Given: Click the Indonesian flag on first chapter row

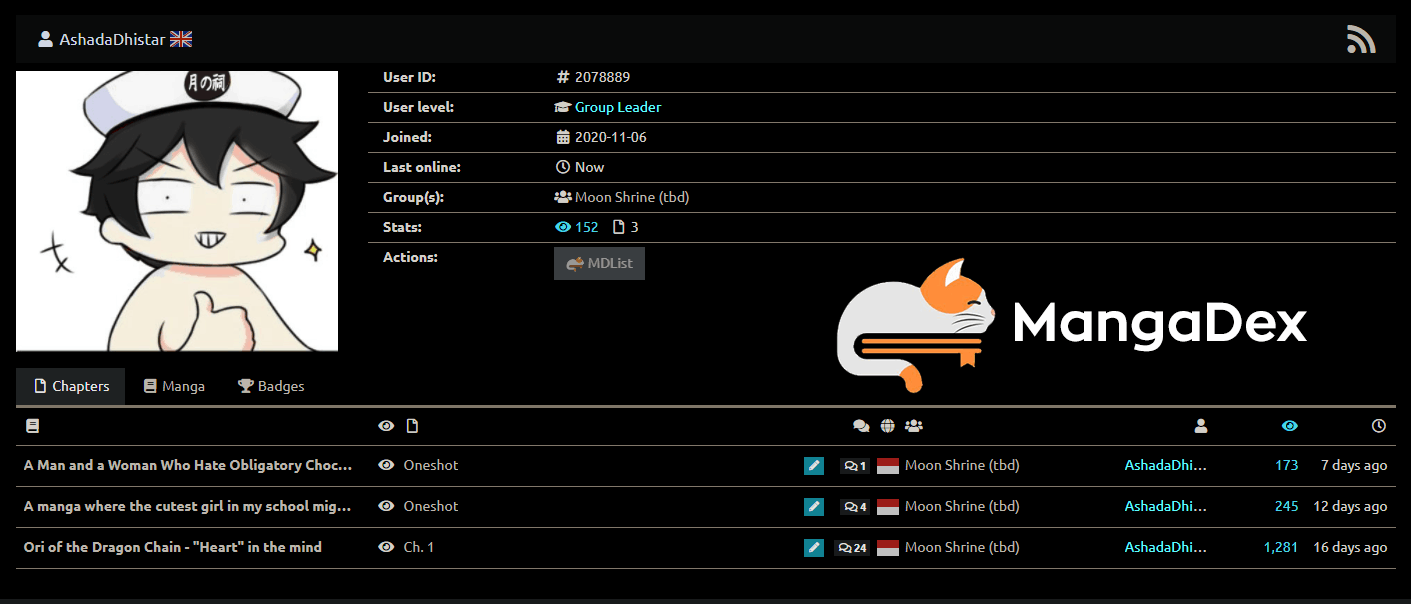Looking at the screenshot, I should point(888,466).
